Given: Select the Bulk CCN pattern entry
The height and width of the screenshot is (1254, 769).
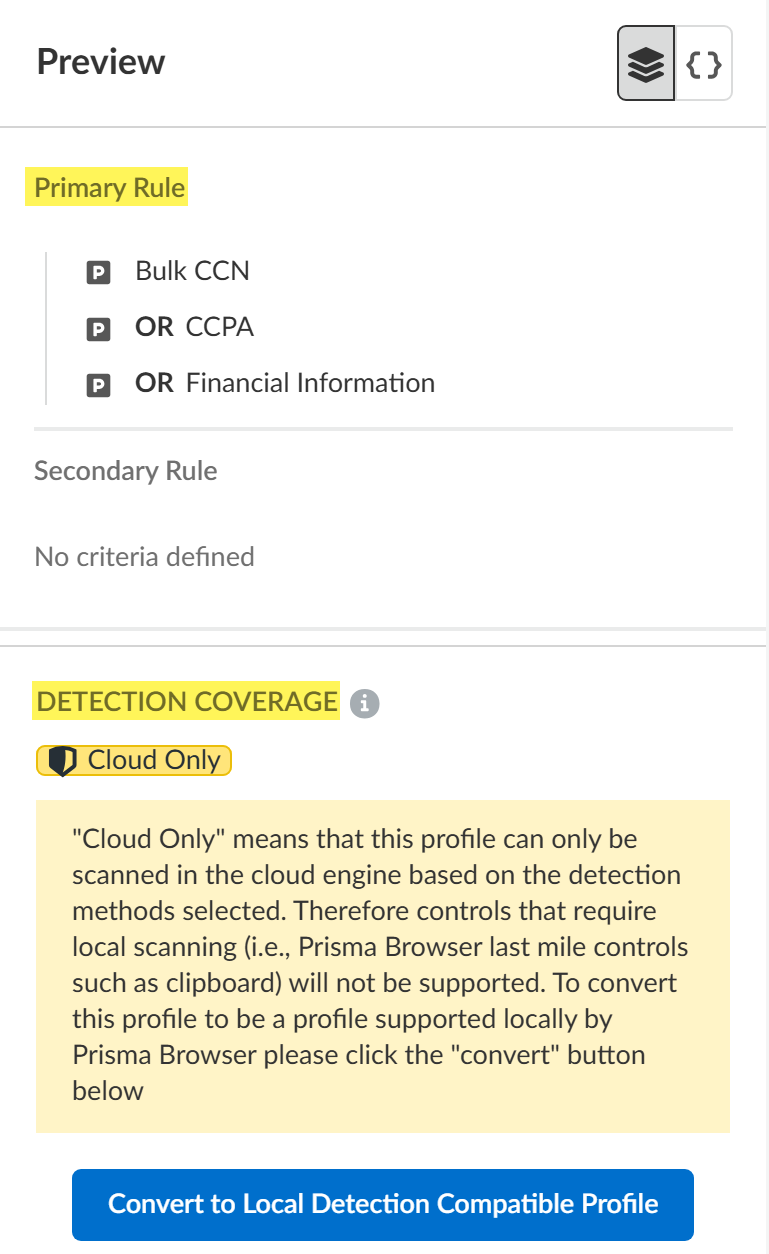Looking at the screenshot, I should tap(192, 271).
